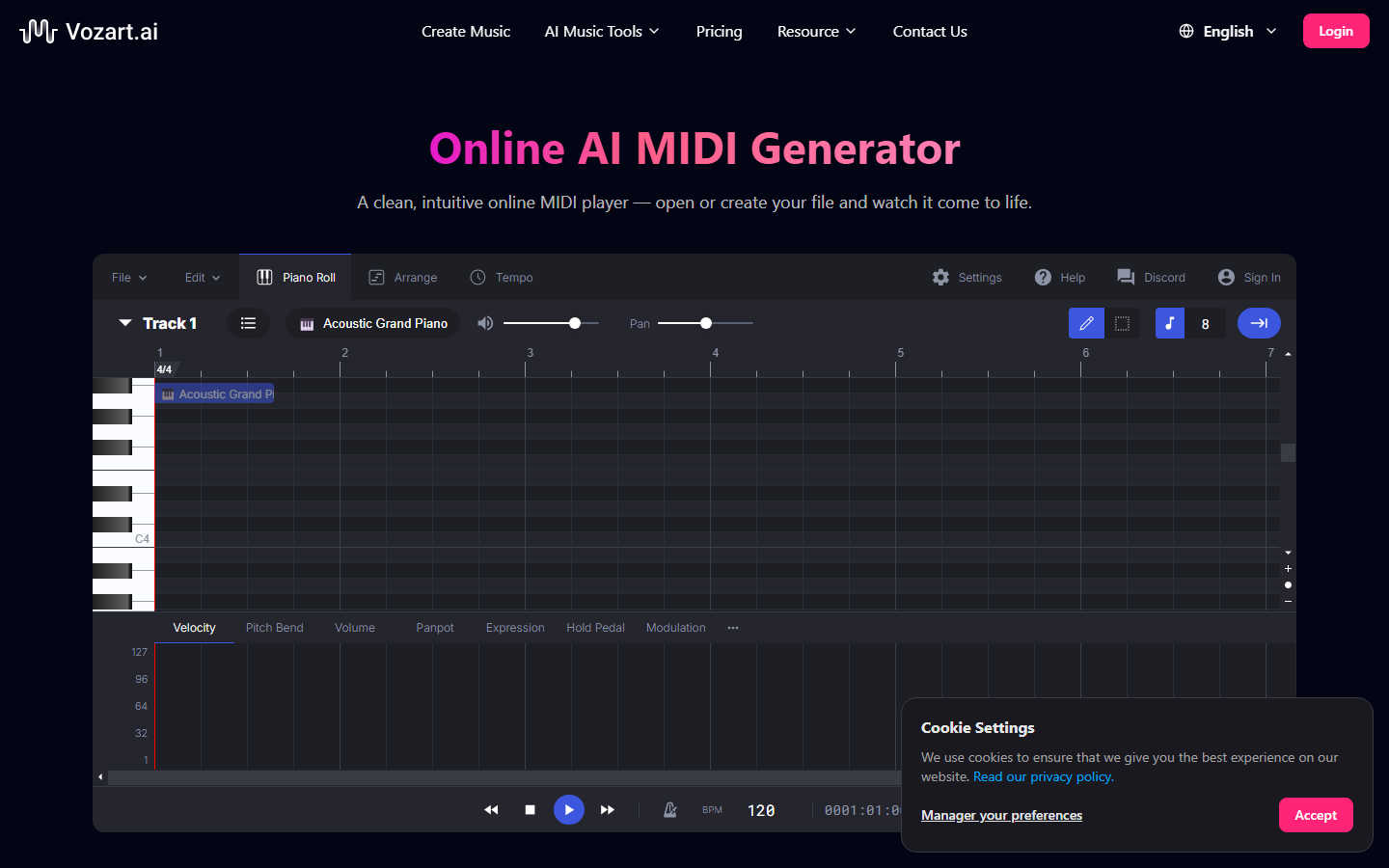
Task: Fast forward the playback position
Action: [x=607, y=810]
